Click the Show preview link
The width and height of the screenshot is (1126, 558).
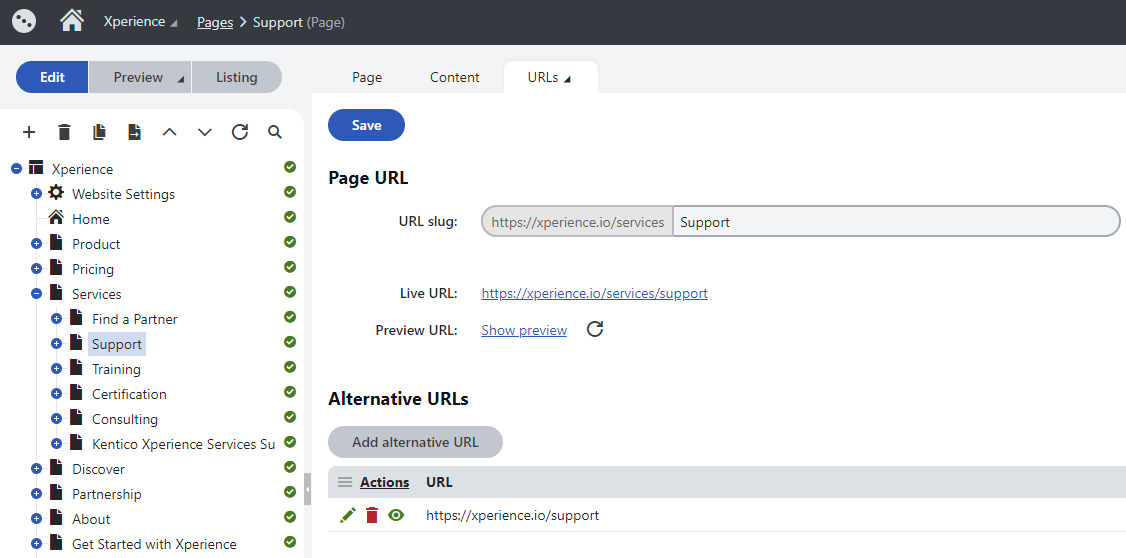click(524, 330)
